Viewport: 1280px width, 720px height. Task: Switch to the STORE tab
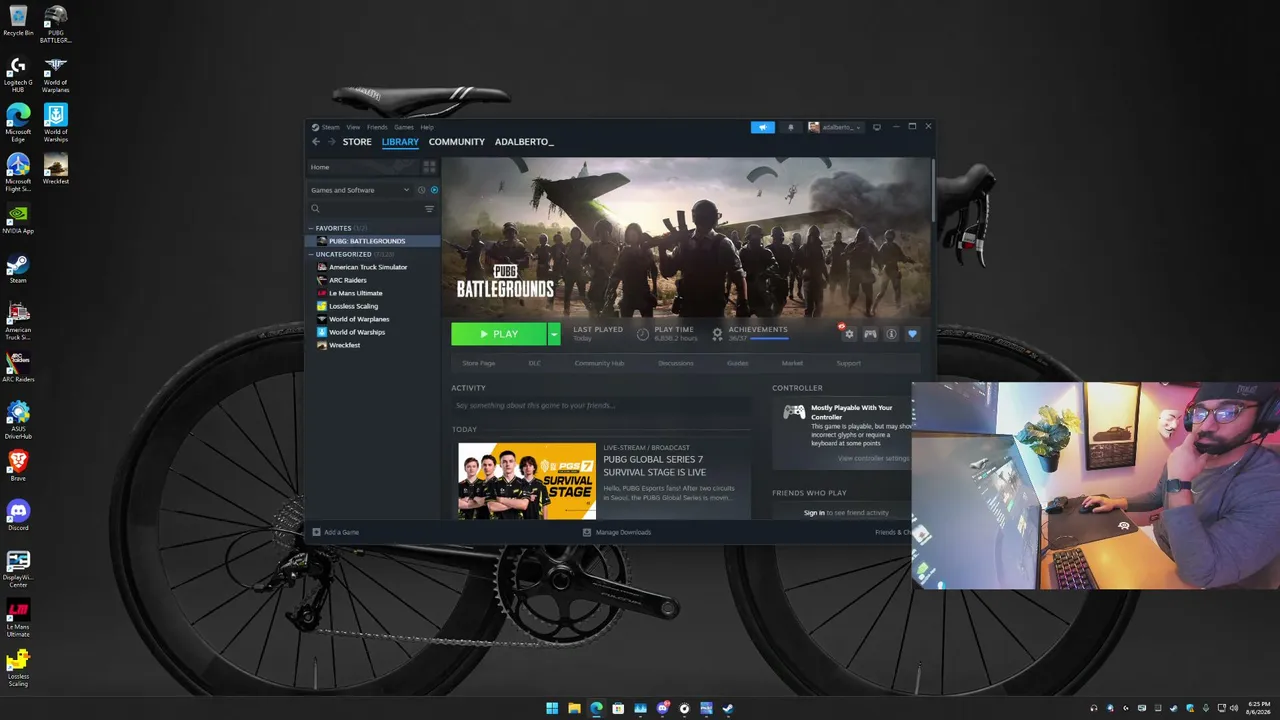point(357,142)
